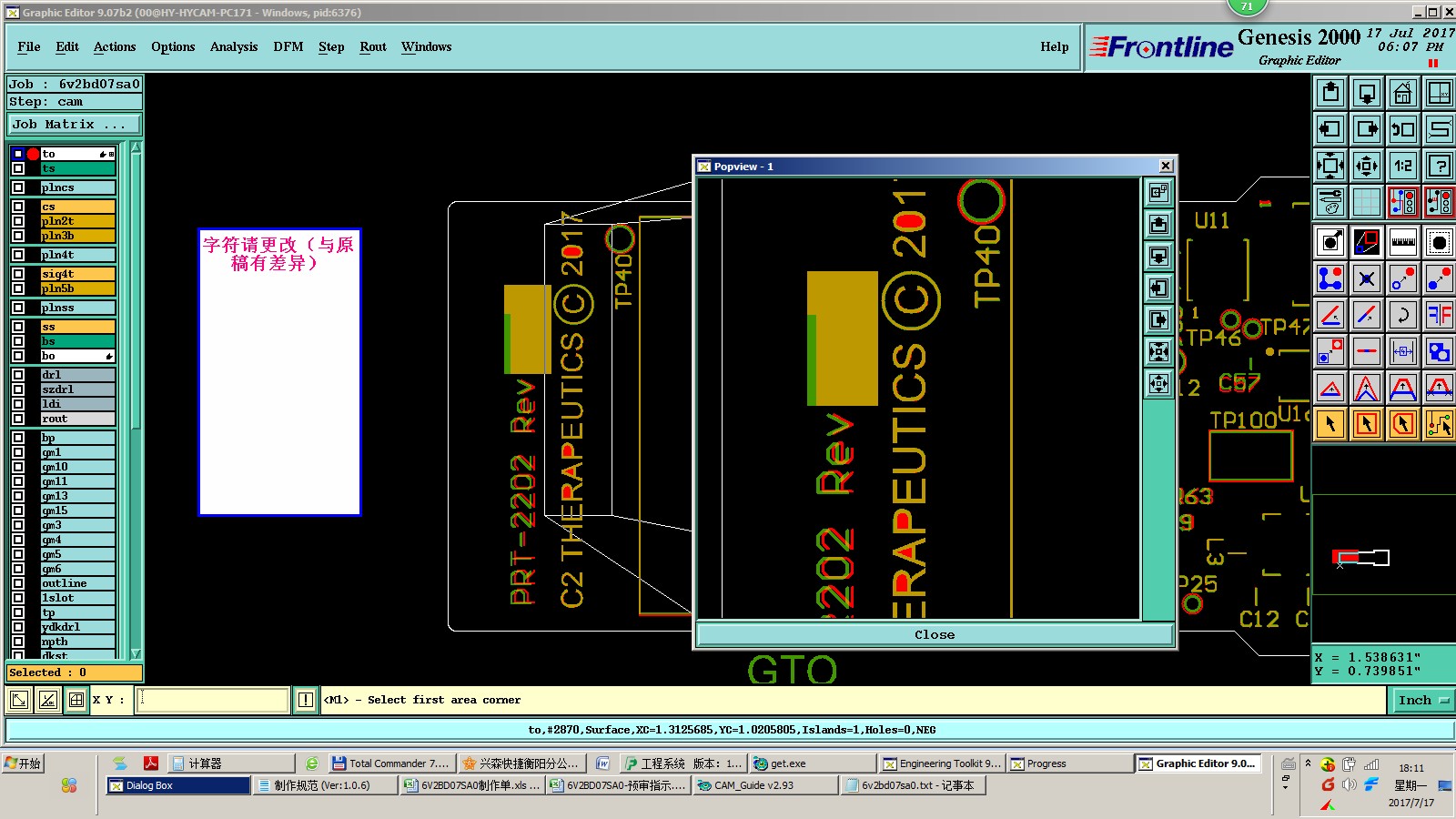Click the pan left icon in main toolbar
The image size is (1456, 819).
[x=1330, y=129]
